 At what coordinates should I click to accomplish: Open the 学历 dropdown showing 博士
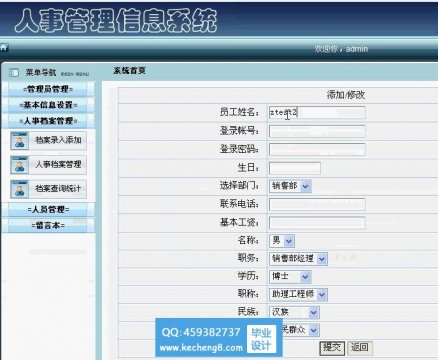290,277
